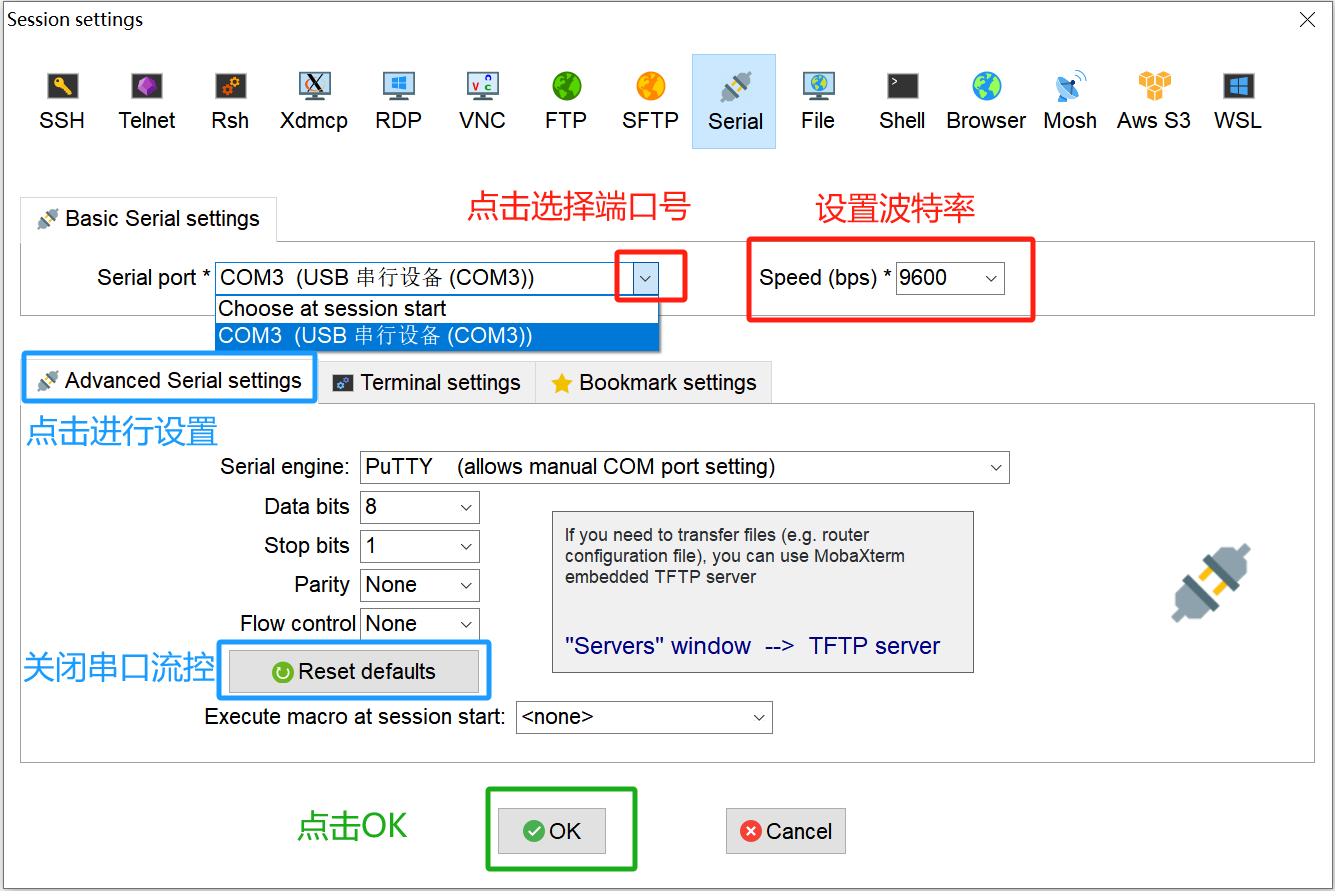Open the Serial port dropdown arrow
Screen dimensions: 1335x891
[x=647, y=278]
